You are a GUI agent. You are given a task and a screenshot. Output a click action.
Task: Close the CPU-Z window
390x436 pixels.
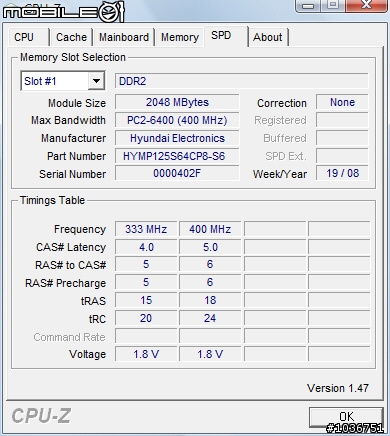tap(366, 5)
